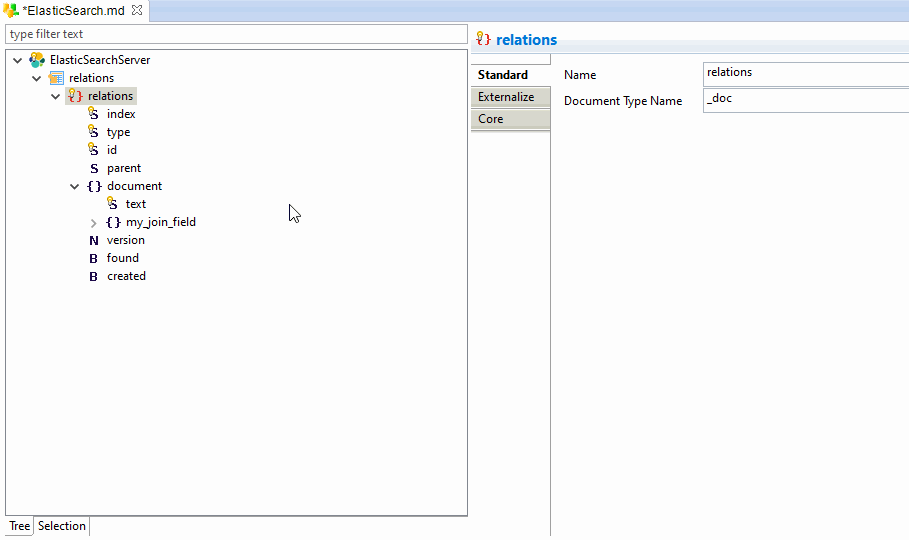The height and width of the screenshot is (540, 909).
Task: Click the relations table icon
Action: point(56,78)
